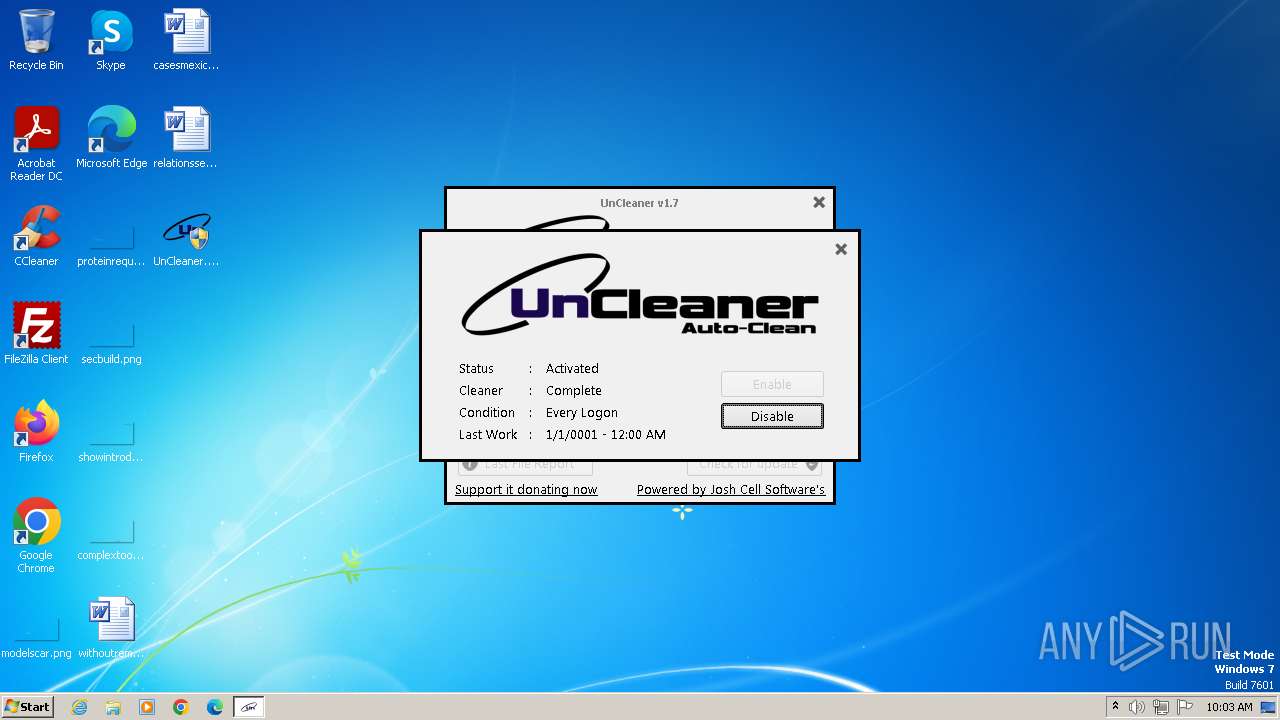The width and height of the screenshot is (1280, 720).
Task: Click the UnCleaner taskbar button
Action: (x=249, y=707)
